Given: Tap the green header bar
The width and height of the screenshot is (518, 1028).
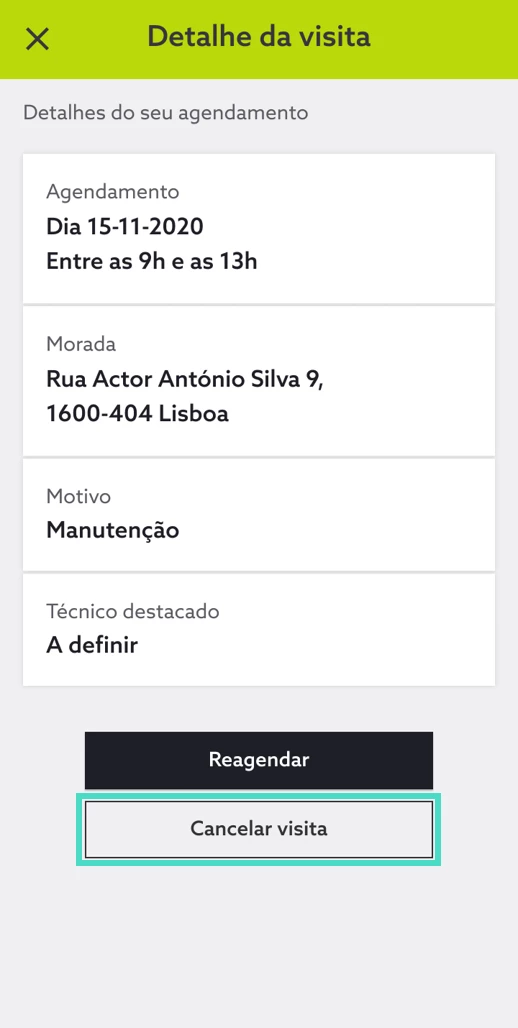Looking at the screenshot, I should click(259, 39).
